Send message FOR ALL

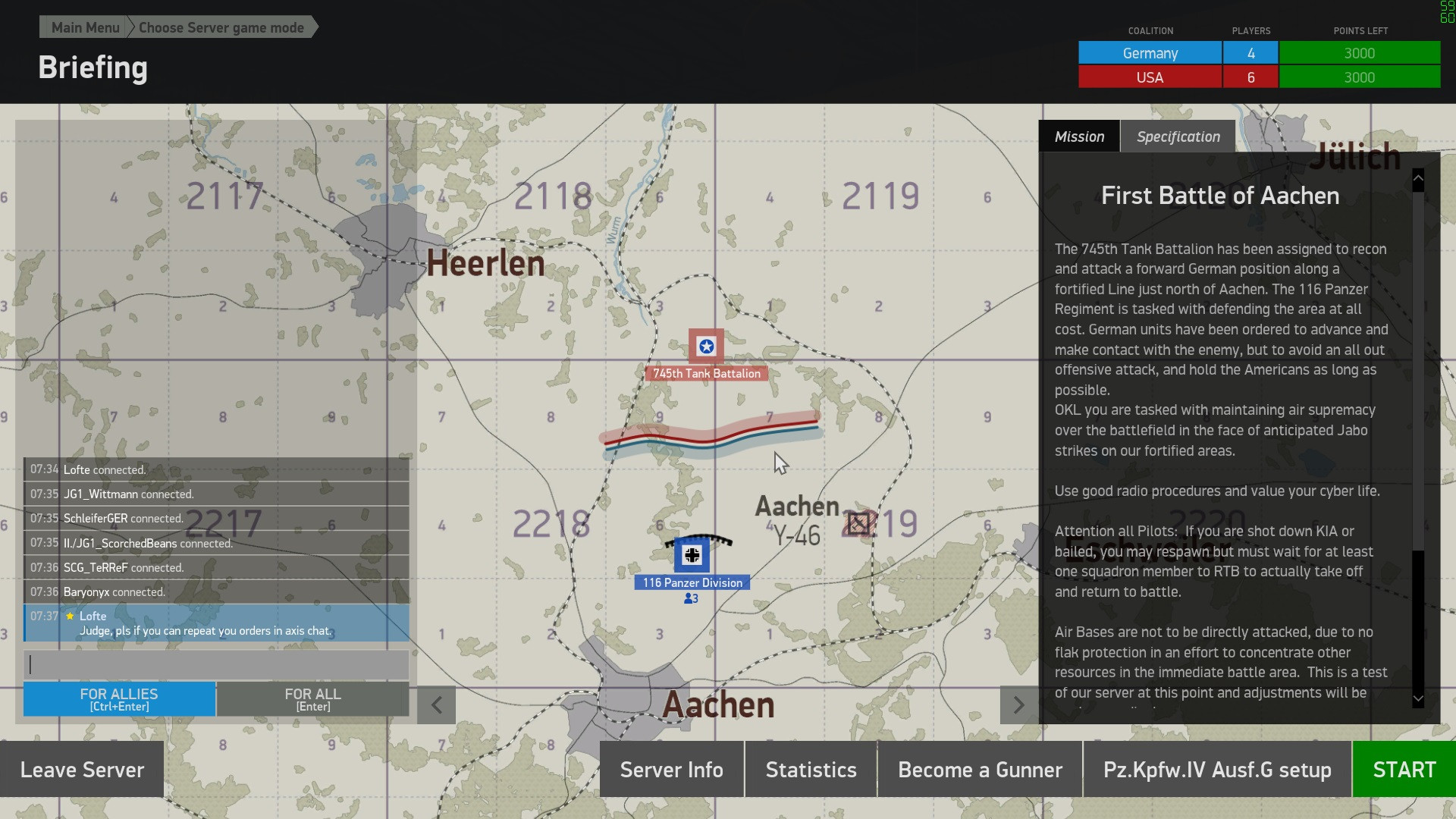(313, 698)
